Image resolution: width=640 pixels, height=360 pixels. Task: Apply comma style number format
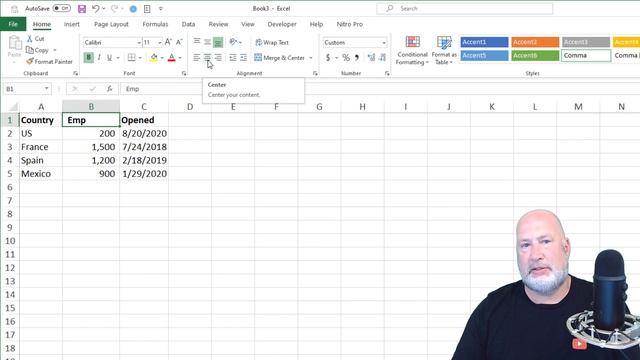(357, 58)
